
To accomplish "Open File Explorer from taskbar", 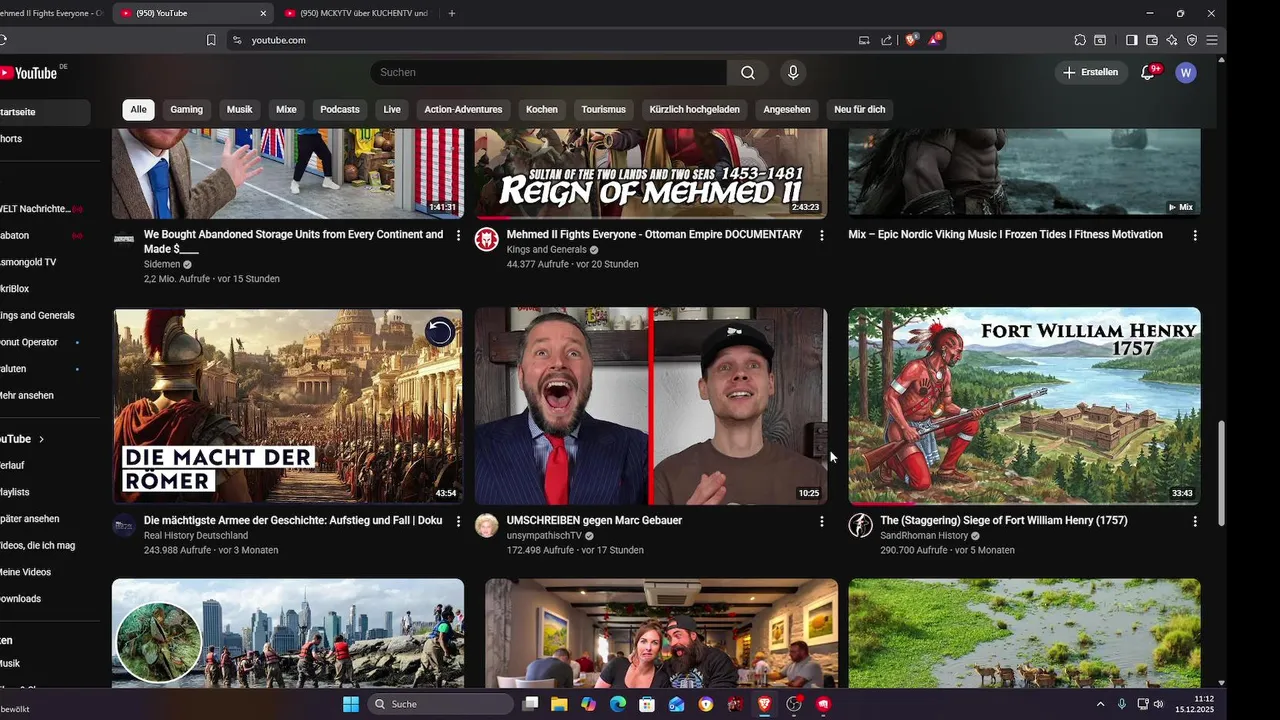I will coord(559,704).
